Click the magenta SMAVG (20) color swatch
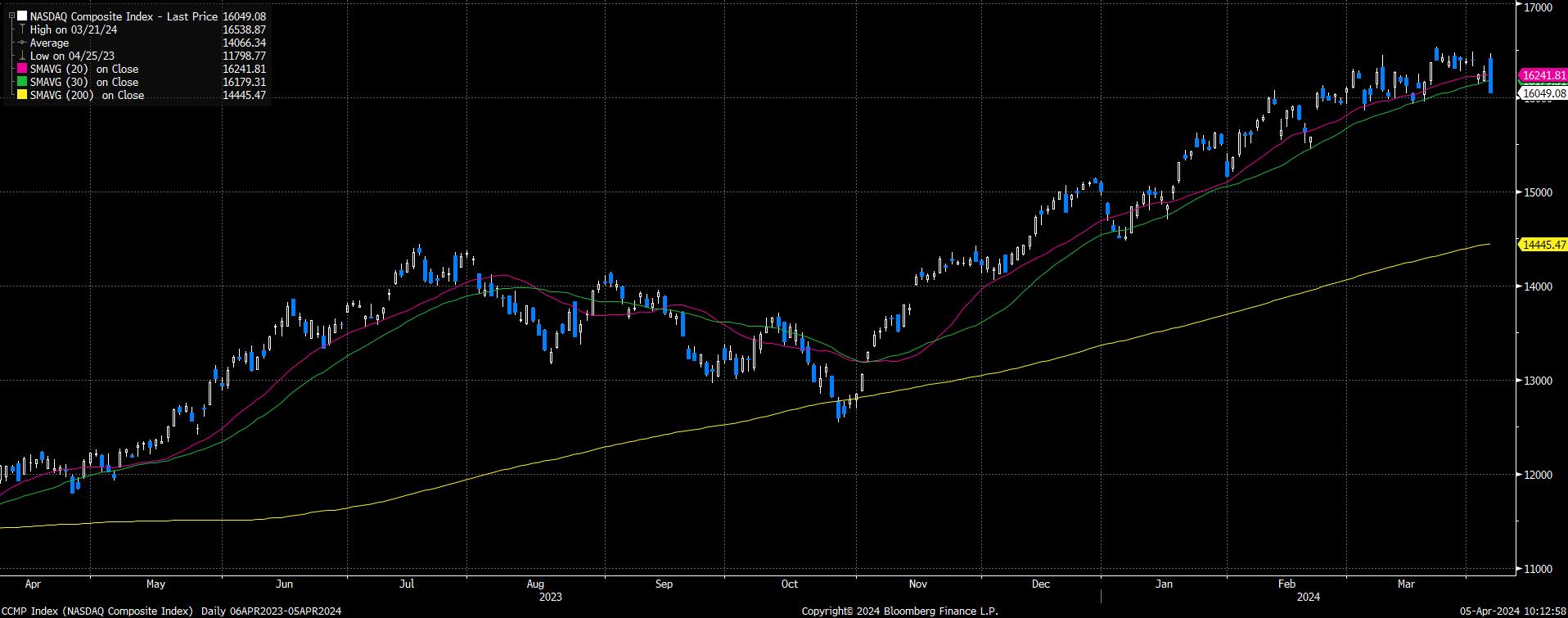Screen dimensions: 1568x618 tap(23, 69)
